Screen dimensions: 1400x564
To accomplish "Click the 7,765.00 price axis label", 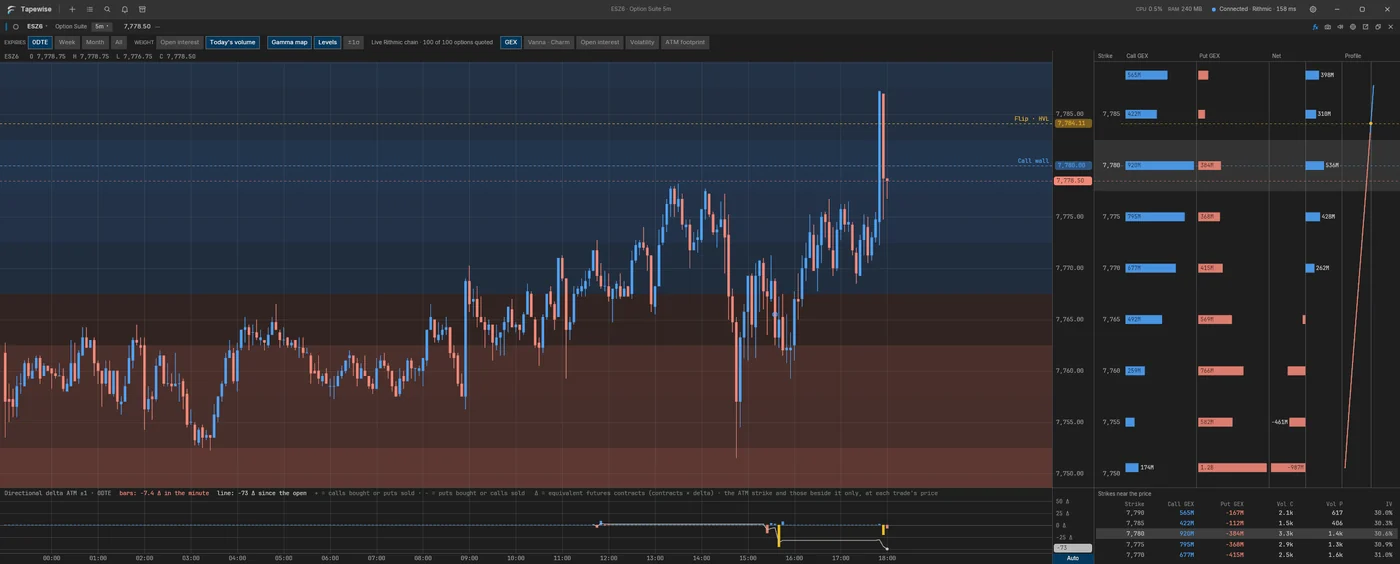I will tap(1070, 319).
